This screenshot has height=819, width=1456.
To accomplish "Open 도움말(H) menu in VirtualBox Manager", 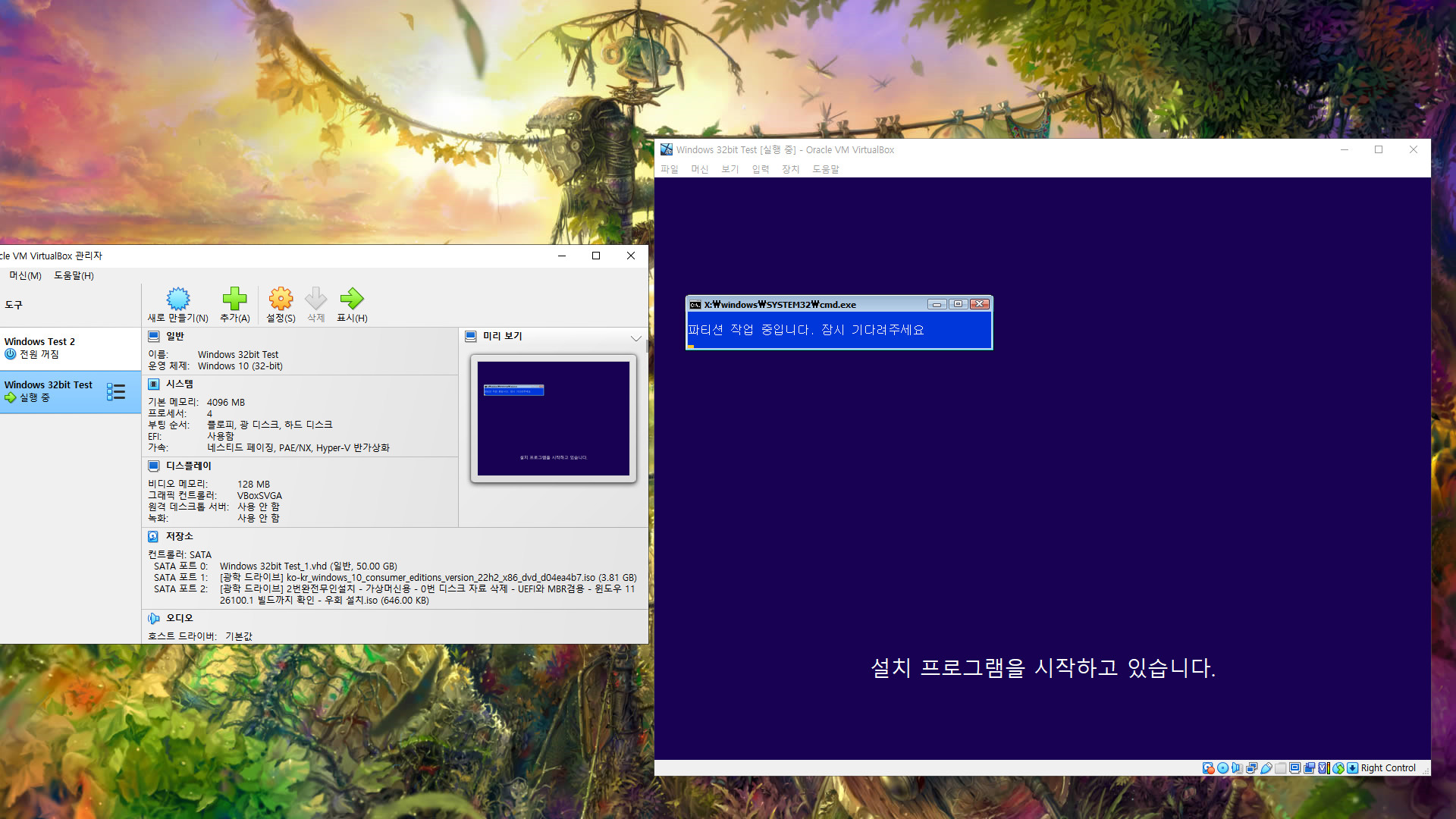I will (x=74, y=276).
